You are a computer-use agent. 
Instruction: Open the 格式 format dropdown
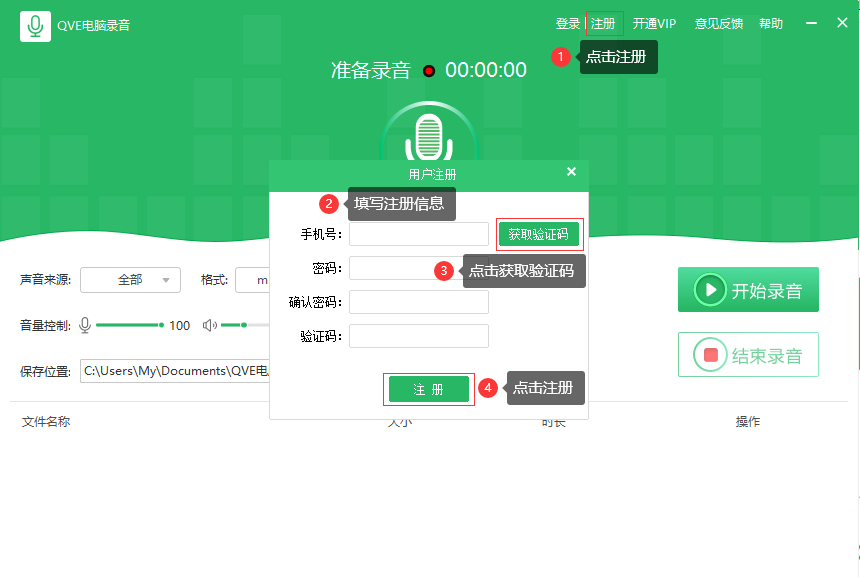point(252,280)
